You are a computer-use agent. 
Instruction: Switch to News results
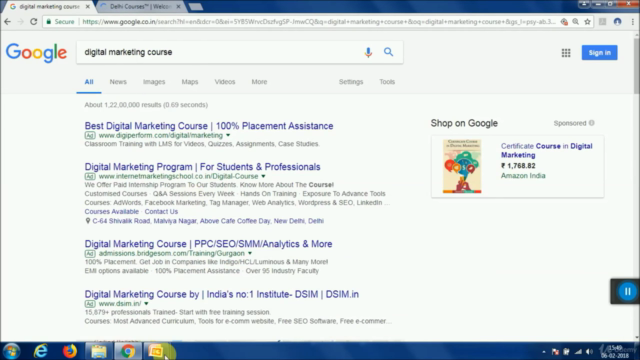118,82
